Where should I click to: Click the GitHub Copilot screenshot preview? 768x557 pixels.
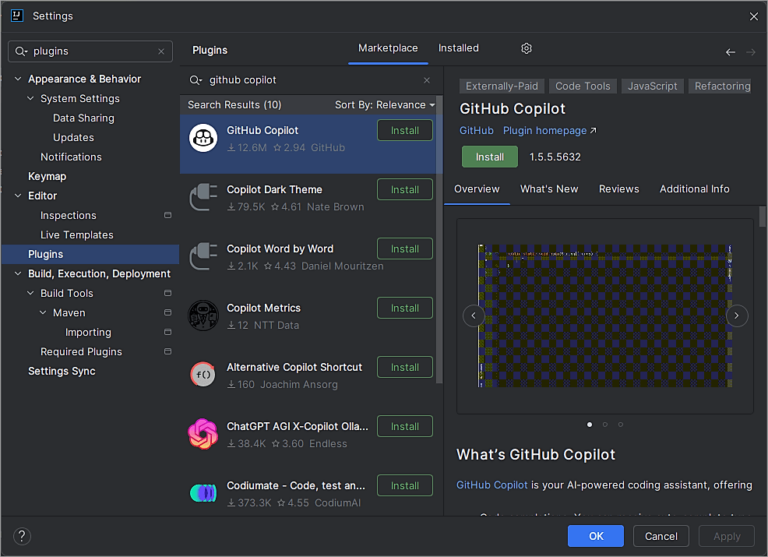(x=604, y=316)
